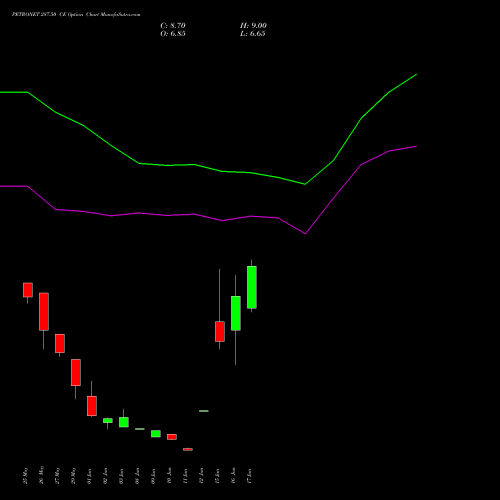This screenshot has width=500, height=500.
Task: Select the close value C: 8.70
Action: (173, 26)
